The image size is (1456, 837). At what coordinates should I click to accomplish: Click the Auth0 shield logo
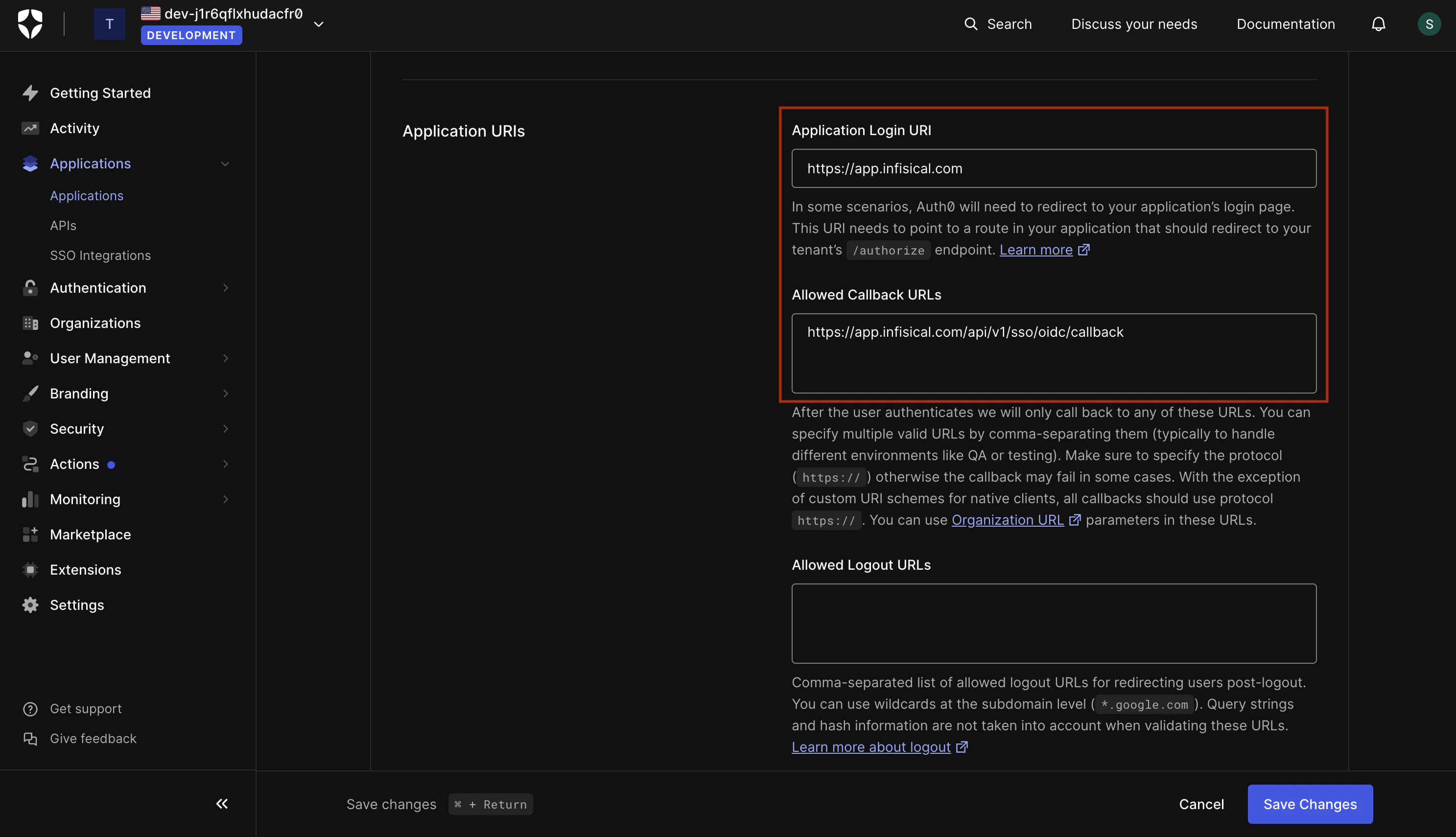pyautogui.click(x=30, y=24)
